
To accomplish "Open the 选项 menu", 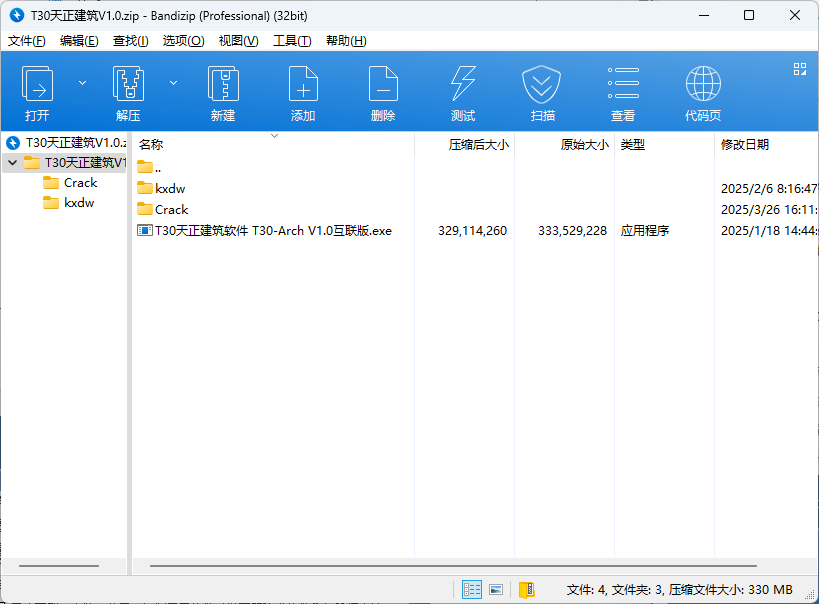I will coord(184,40).
